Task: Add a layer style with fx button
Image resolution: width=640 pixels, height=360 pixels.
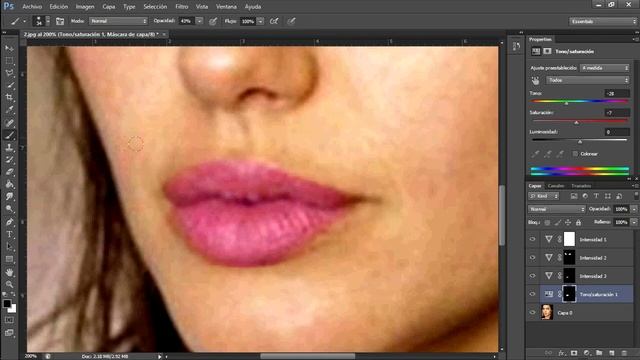Action: click(x=562, y=353)
